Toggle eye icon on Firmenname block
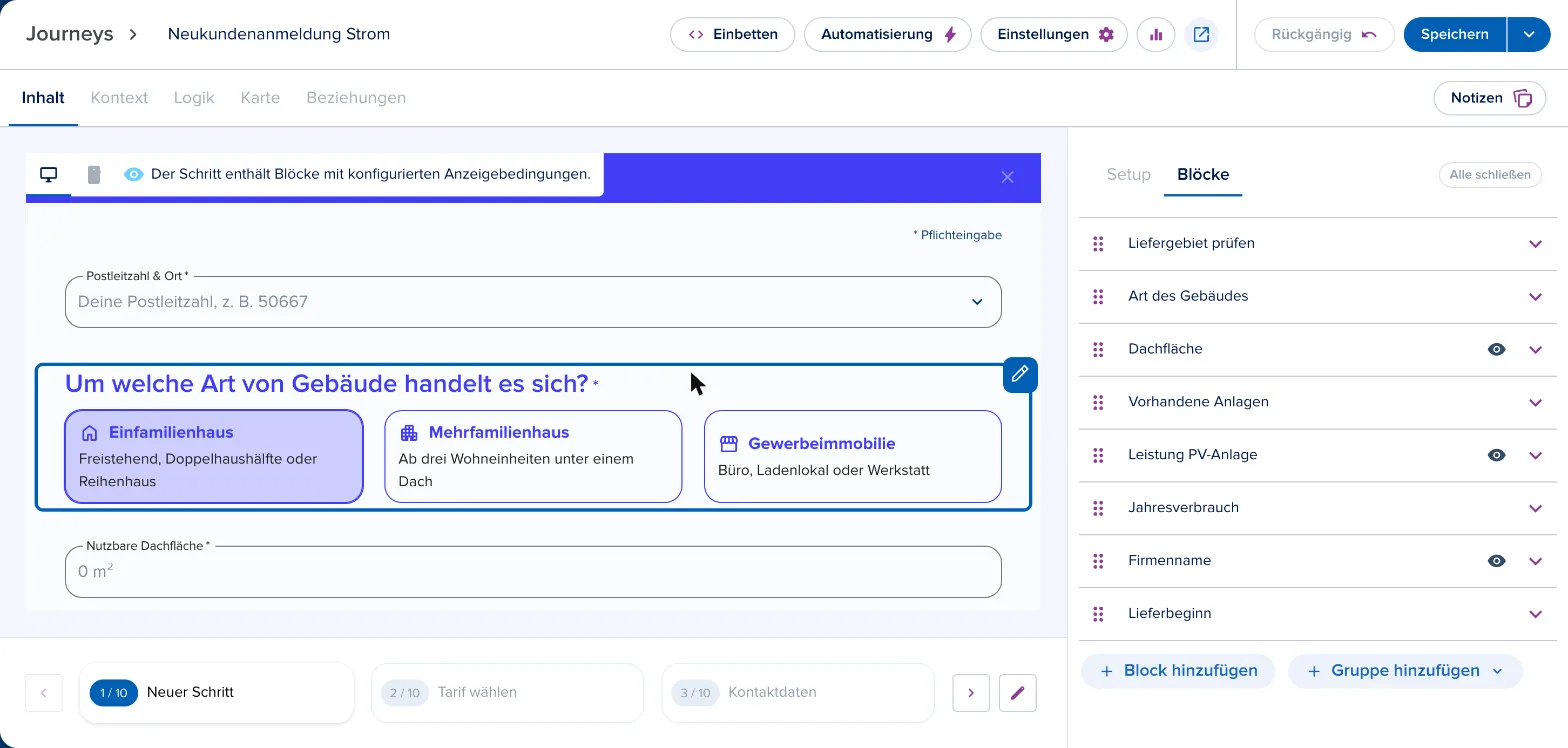The image size is (1568, 748). (x=1497, y=561)
